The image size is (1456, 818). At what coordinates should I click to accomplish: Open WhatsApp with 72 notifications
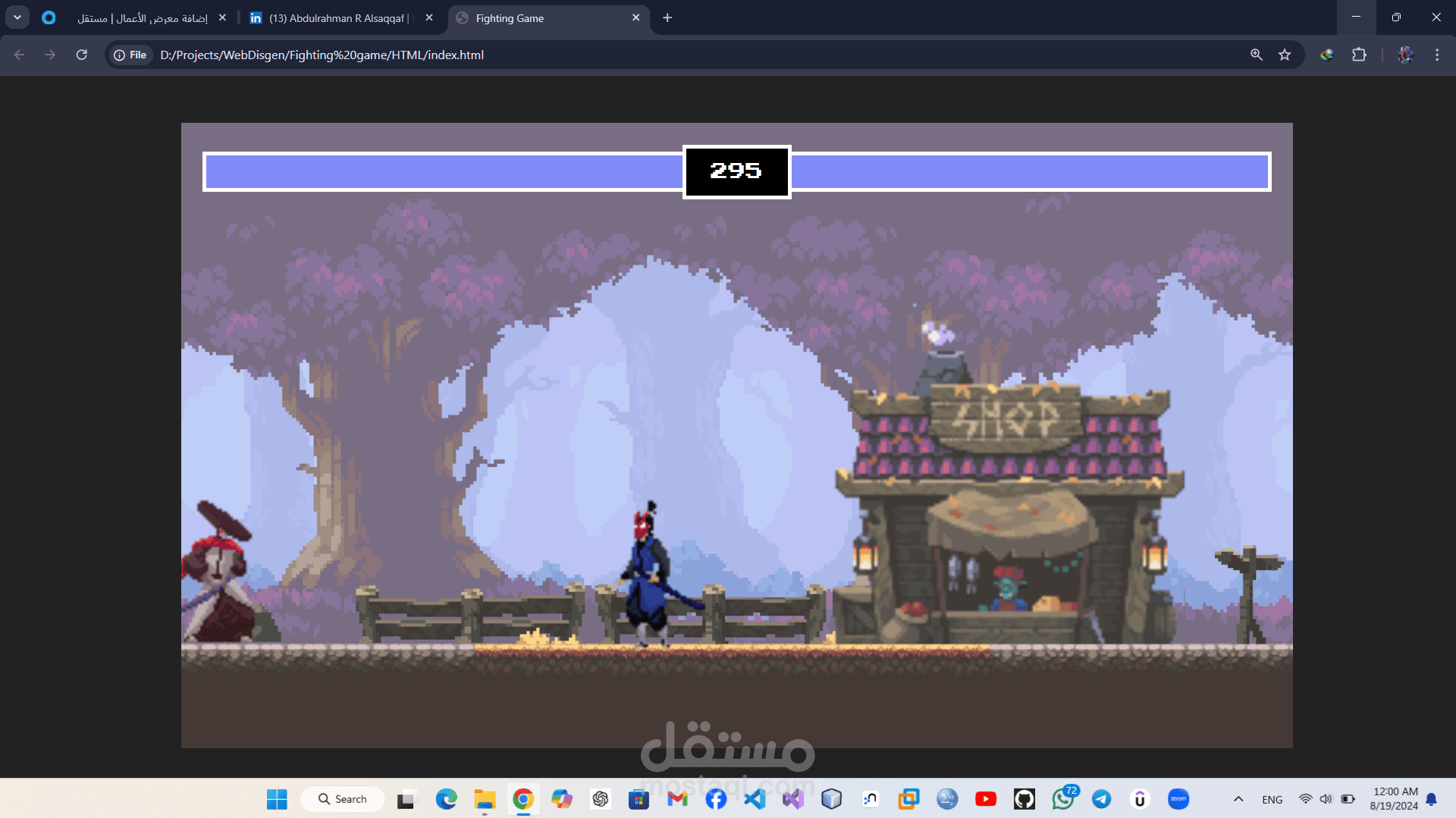[1063, 799]
